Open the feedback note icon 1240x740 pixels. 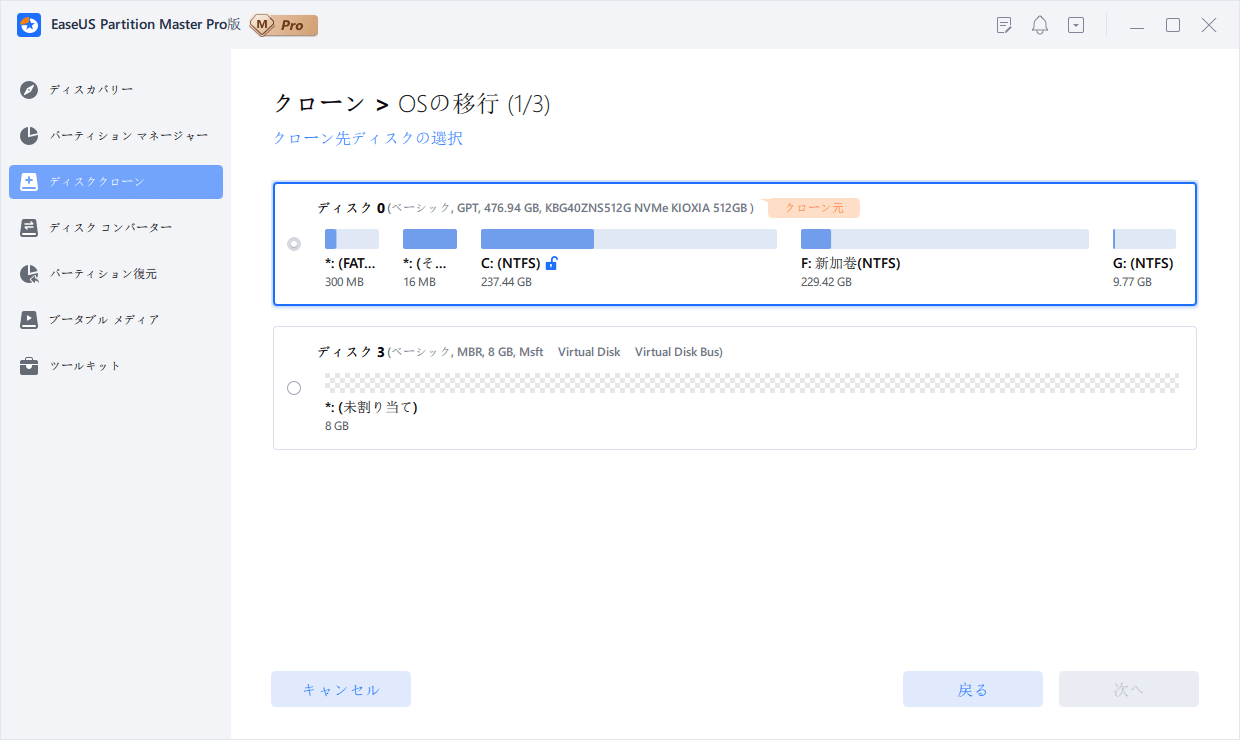[1003, 24]
